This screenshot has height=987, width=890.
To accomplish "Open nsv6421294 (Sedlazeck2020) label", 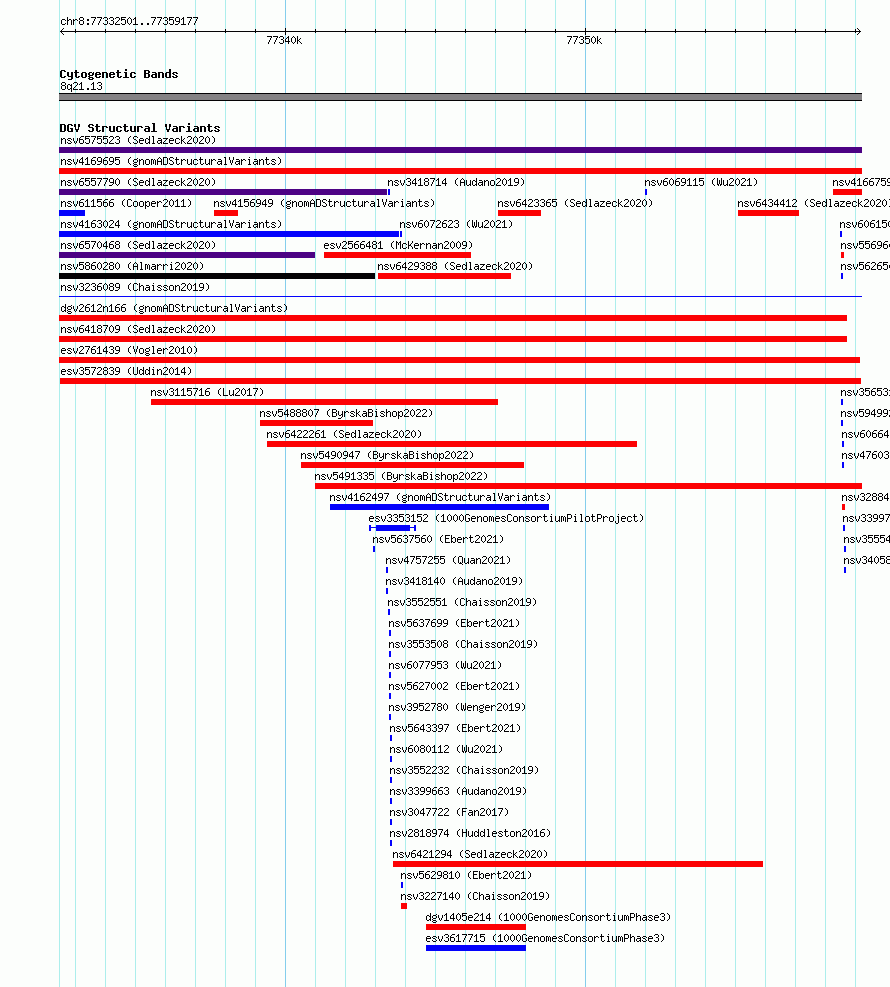I will coord(470,854).
